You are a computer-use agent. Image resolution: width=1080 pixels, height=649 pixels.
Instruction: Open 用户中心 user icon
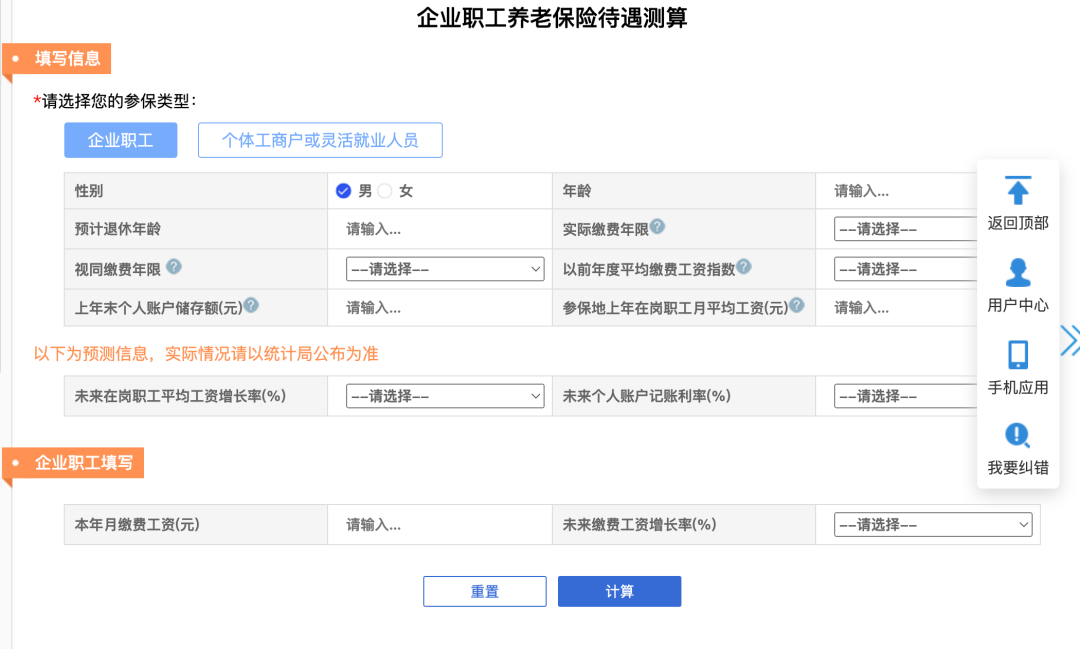[x=1017, y=273]
